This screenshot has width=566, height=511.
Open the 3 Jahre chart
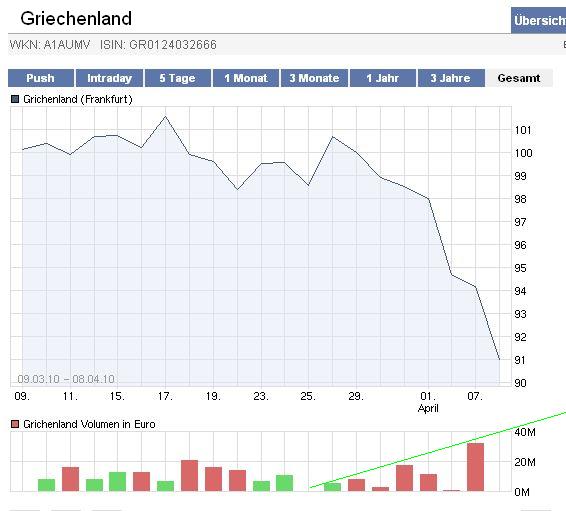[451, 78]
